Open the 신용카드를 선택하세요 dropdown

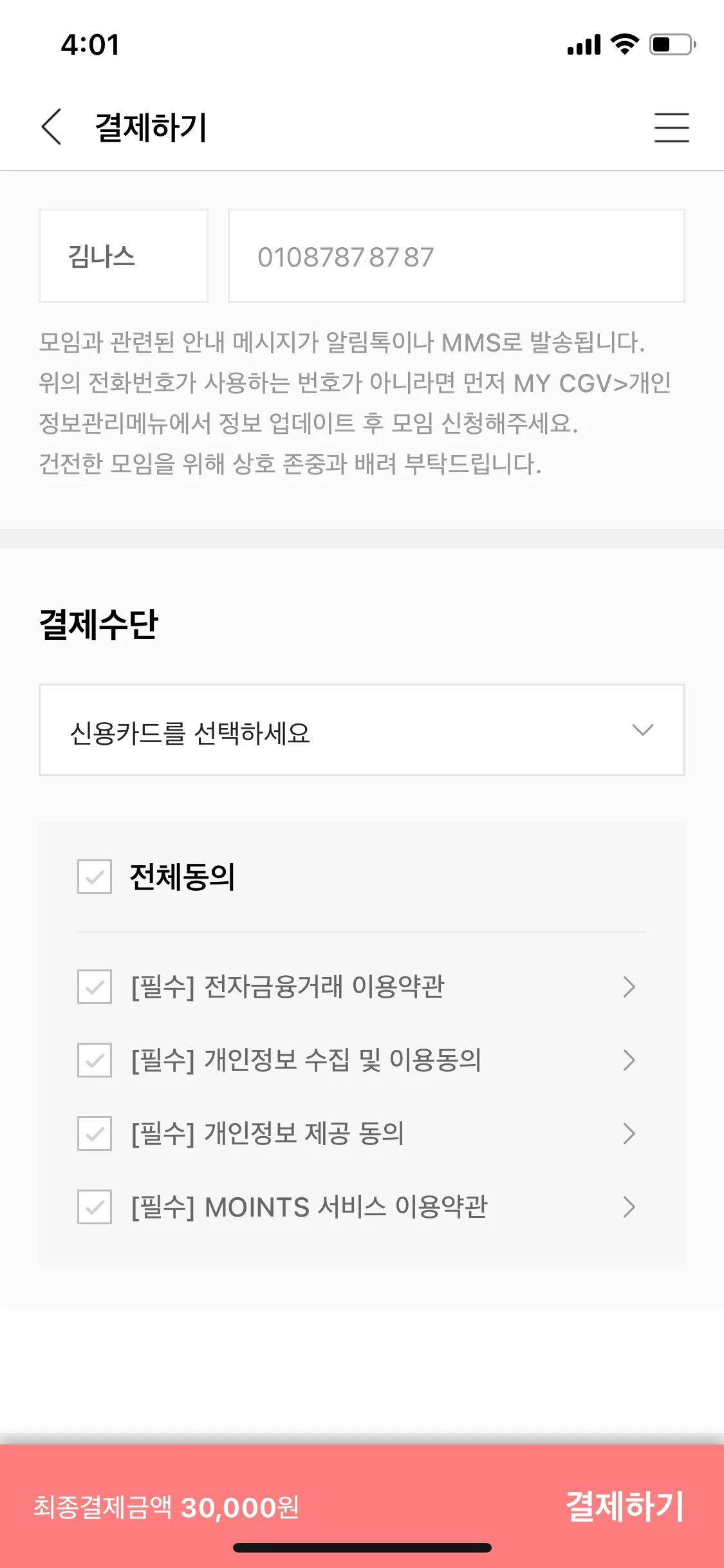pos(362,731)
